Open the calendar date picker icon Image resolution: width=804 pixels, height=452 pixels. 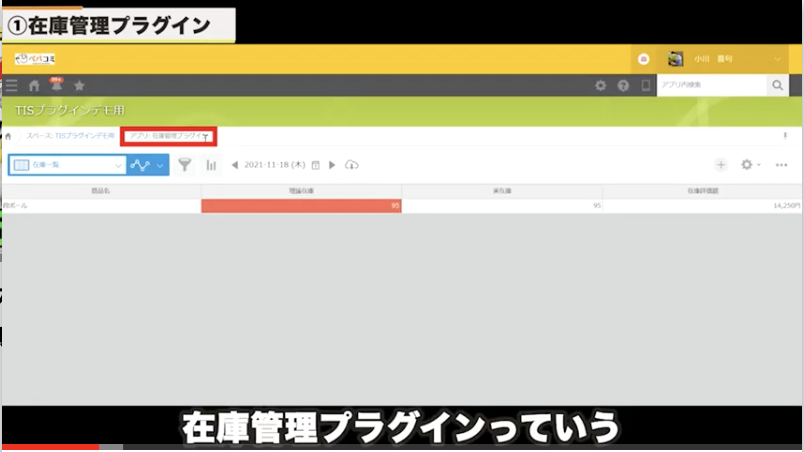pos(316,165)
